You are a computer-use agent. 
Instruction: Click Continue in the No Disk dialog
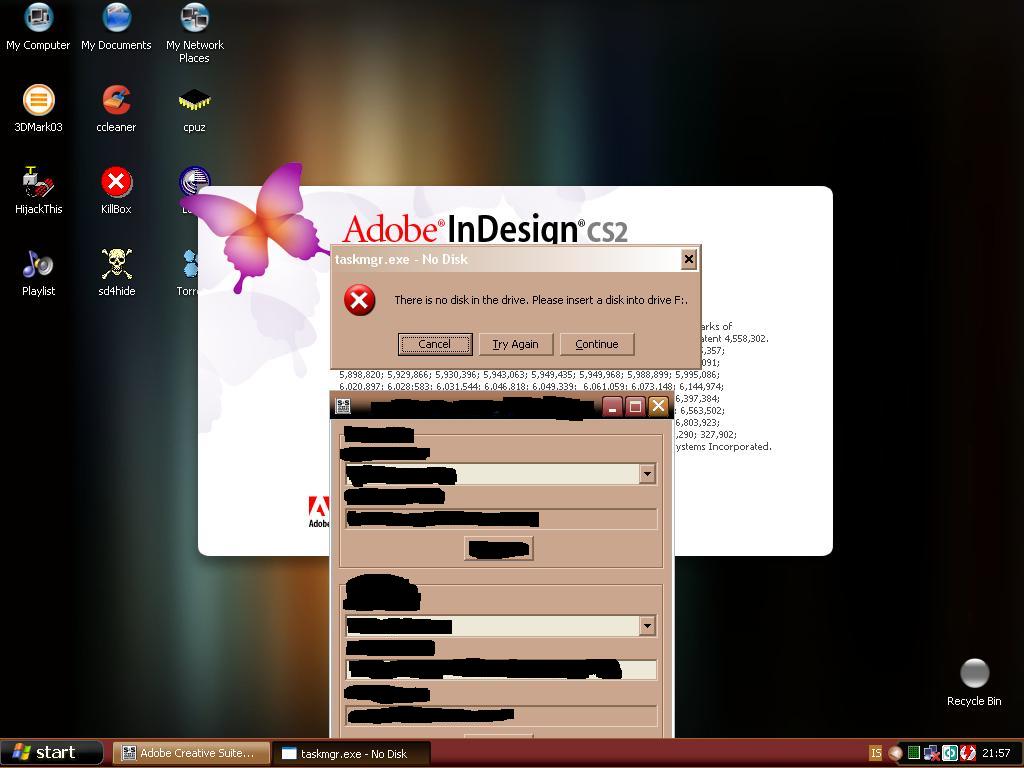(x=597, y=344)
